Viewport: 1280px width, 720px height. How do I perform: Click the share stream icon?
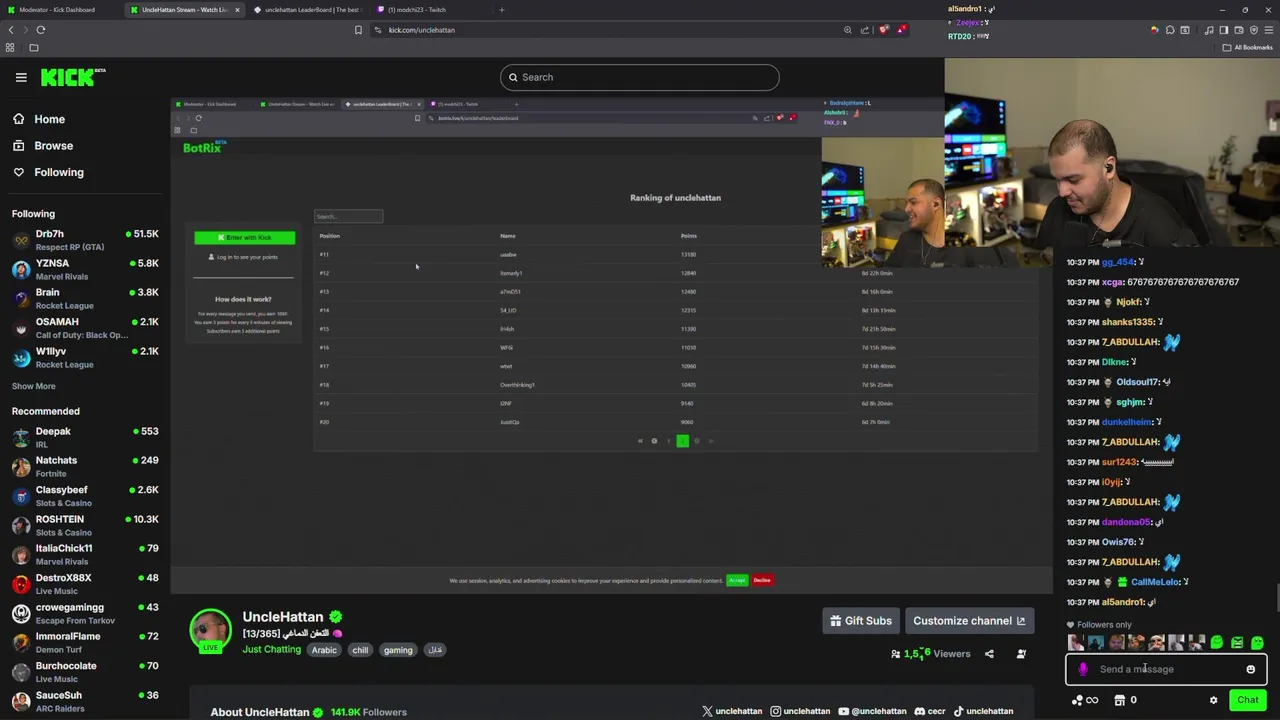click(989, 654)
